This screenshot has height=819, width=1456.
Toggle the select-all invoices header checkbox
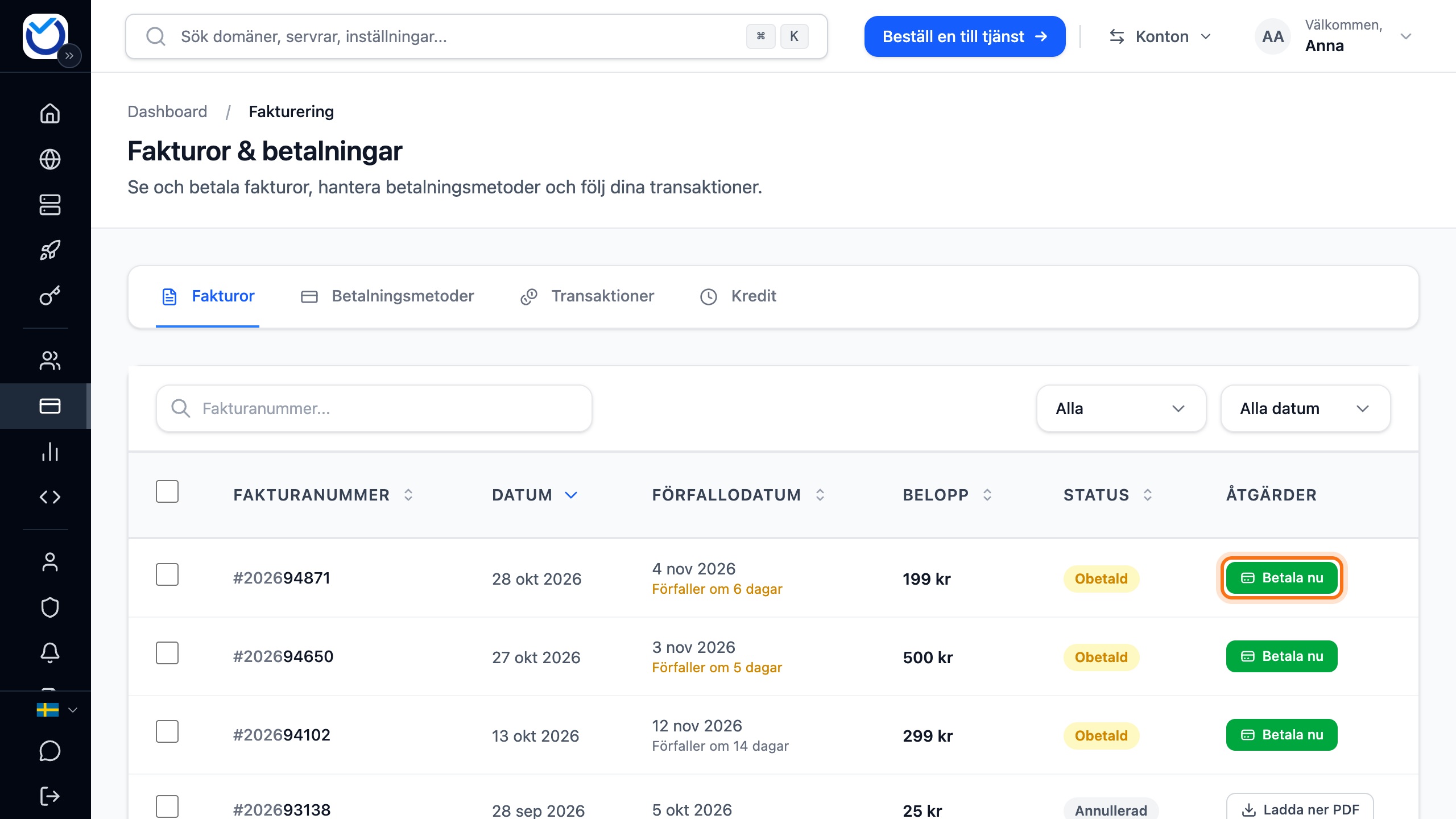click(x=167, y=492)
